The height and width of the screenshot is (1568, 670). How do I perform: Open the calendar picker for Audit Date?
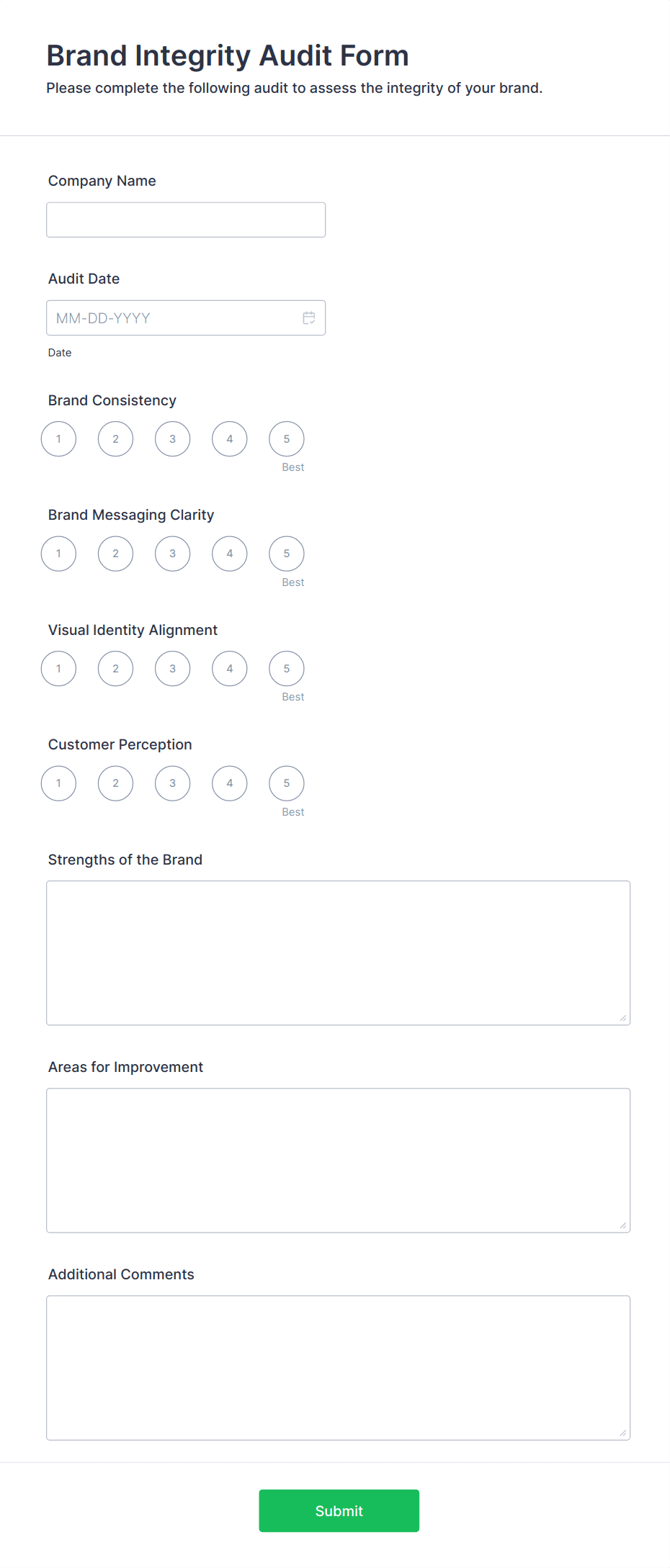coord(308,317)
